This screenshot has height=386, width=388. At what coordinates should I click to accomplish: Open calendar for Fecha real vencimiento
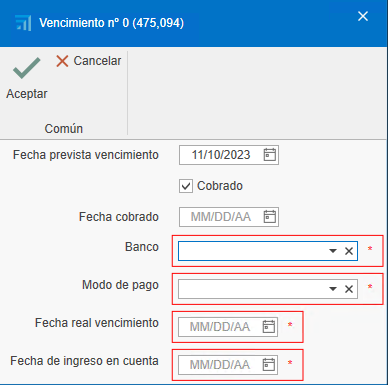pyautogui.click(x=269, y=327)
